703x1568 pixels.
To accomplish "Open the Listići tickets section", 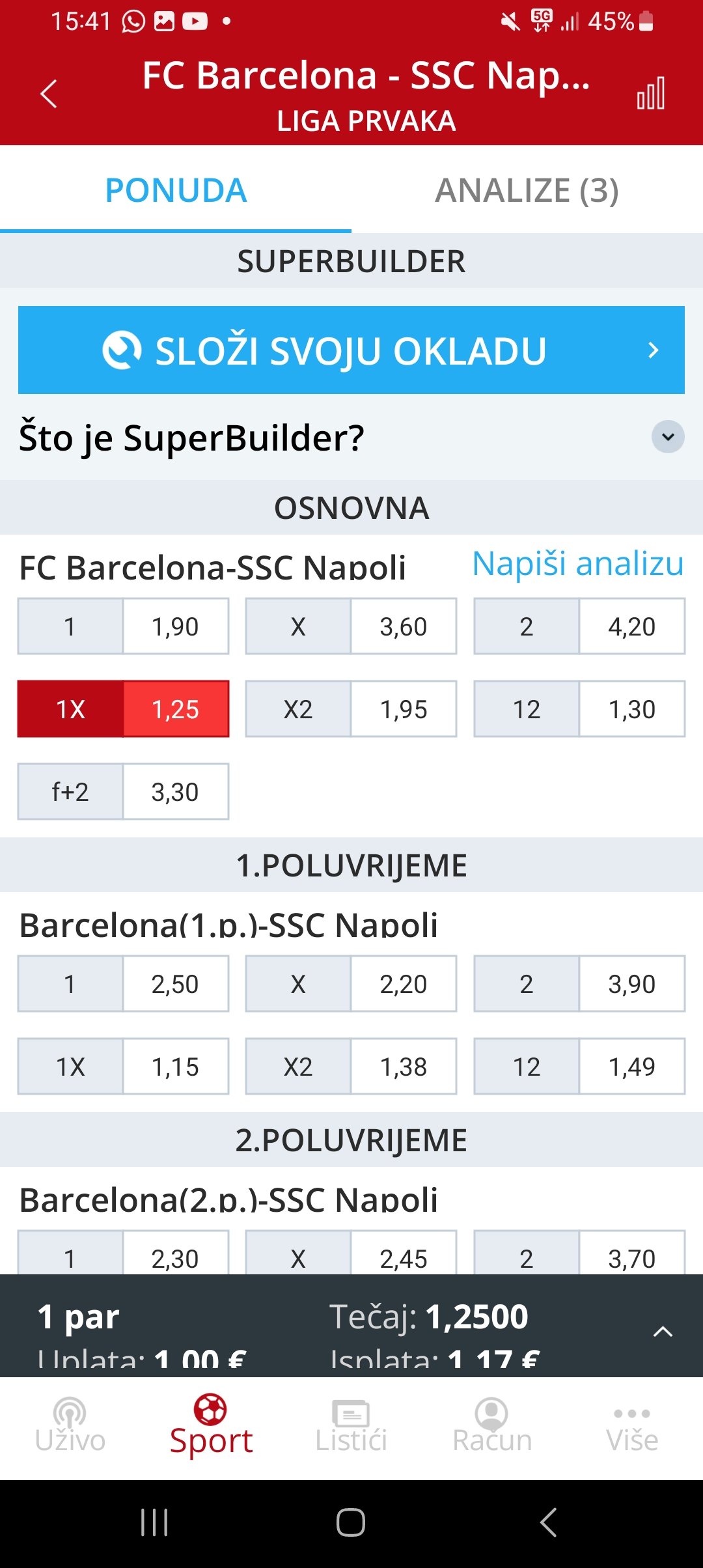I will [351, 1426].
